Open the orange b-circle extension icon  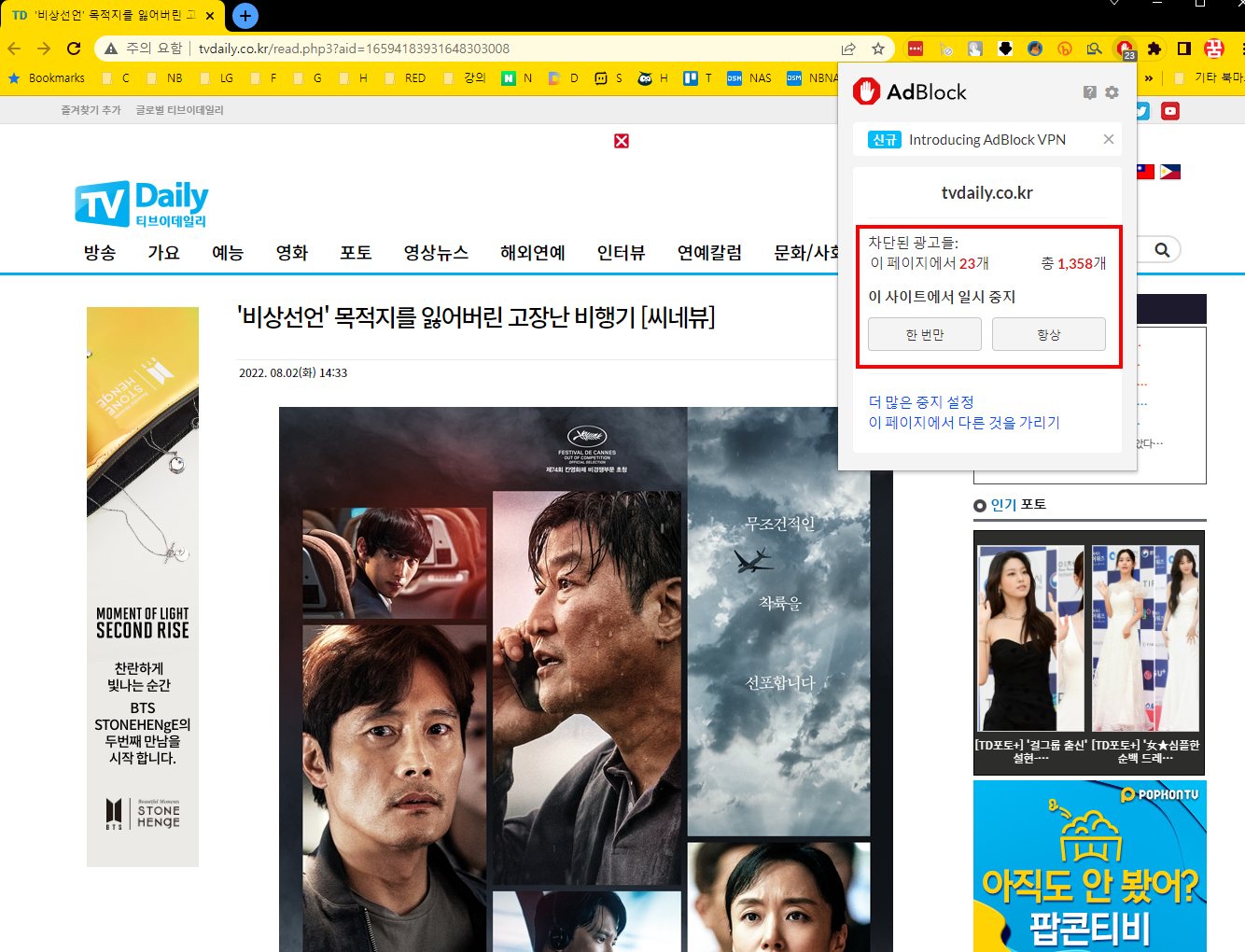click(1065, 49)
